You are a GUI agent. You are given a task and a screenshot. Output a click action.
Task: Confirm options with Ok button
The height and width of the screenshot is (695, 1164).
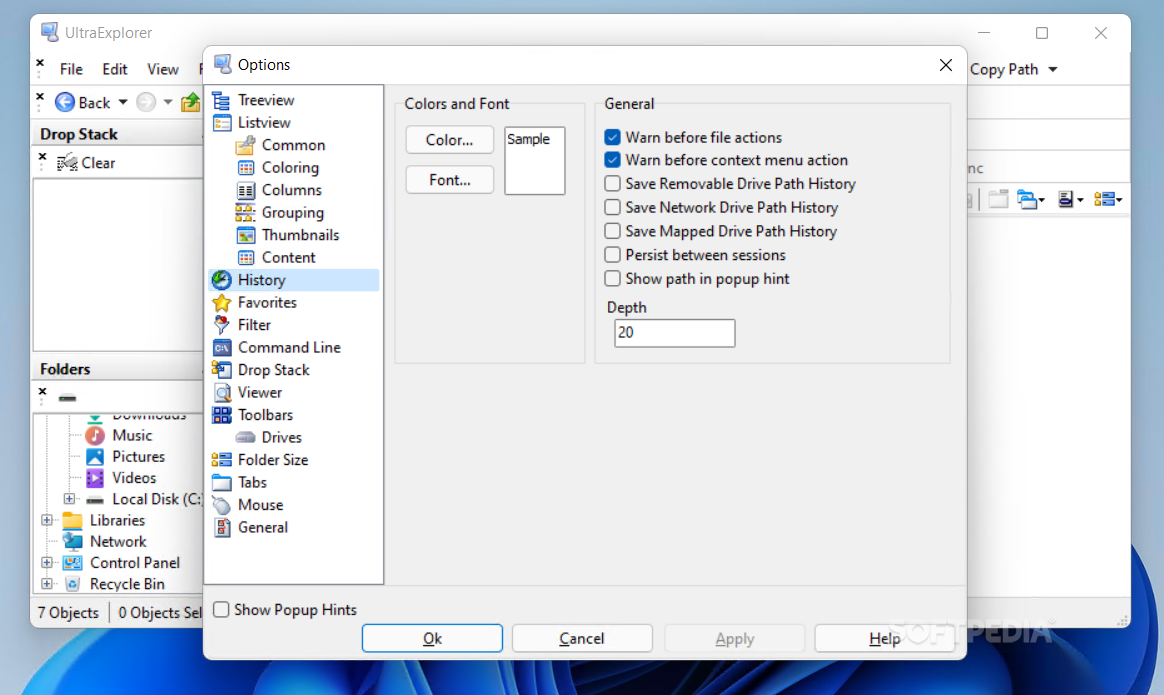click(x=432, y=639)
